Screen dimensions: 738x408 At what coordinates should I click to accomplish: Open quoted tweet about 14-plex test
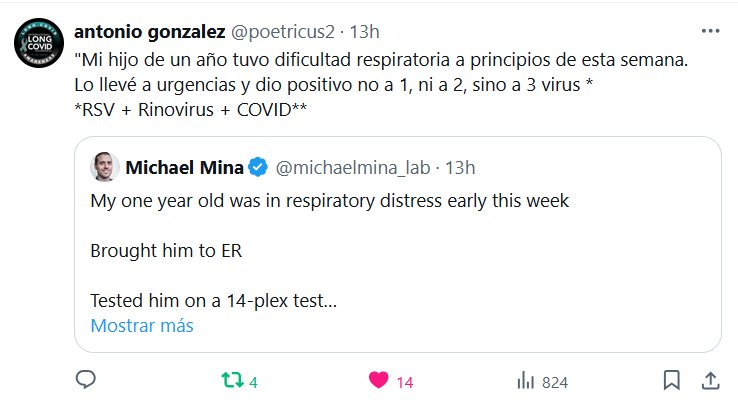400,250
